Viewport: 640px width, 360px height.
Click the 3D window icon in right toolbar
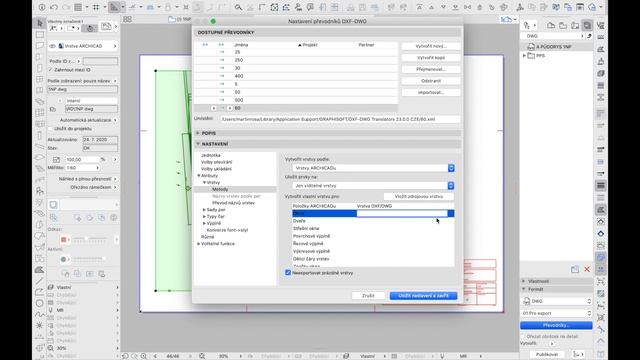tap(601, 73)
